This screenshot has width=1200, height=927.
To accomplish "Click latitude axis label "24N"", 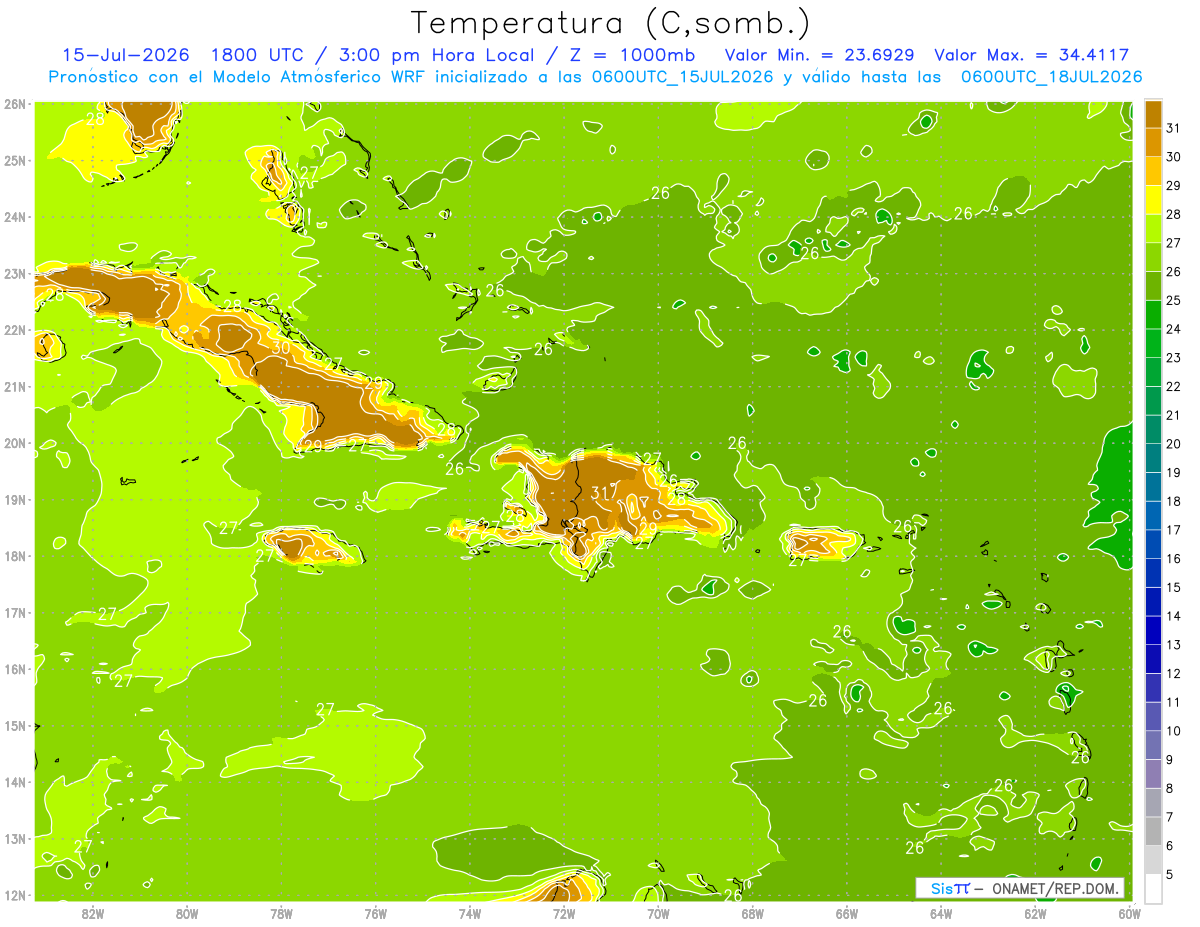I will pos(14,217).
